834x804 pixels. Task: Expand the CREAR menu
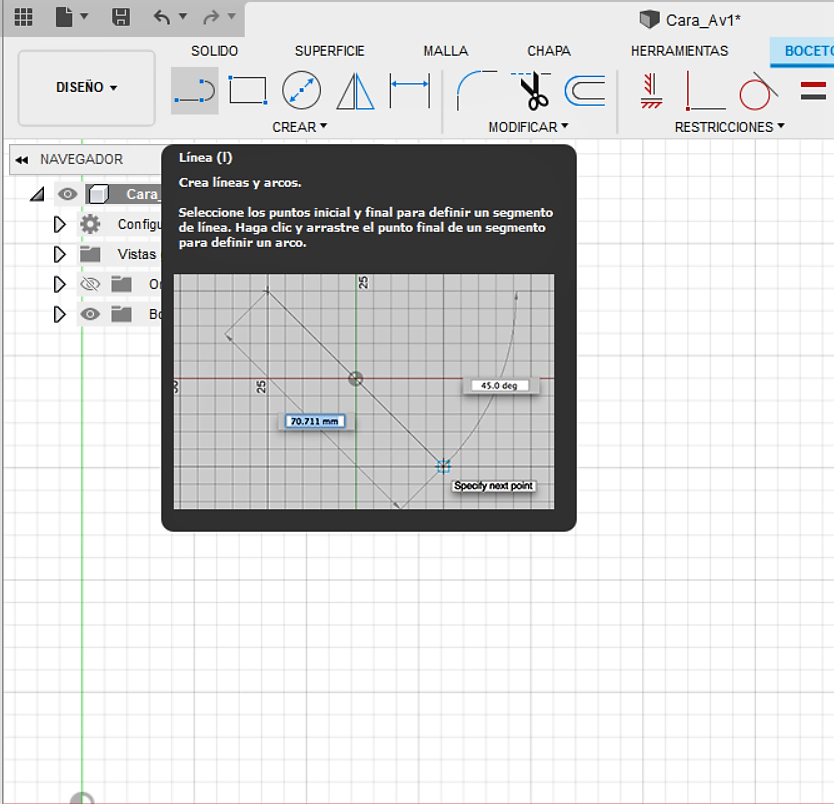(299, 127)
